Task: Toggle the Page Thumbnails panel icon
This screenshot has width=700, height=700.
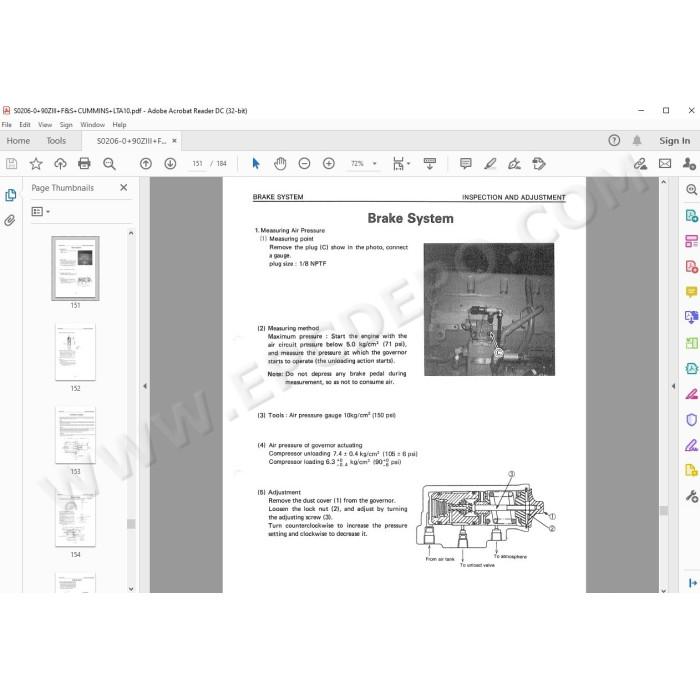Action: [x=10, y=195]
